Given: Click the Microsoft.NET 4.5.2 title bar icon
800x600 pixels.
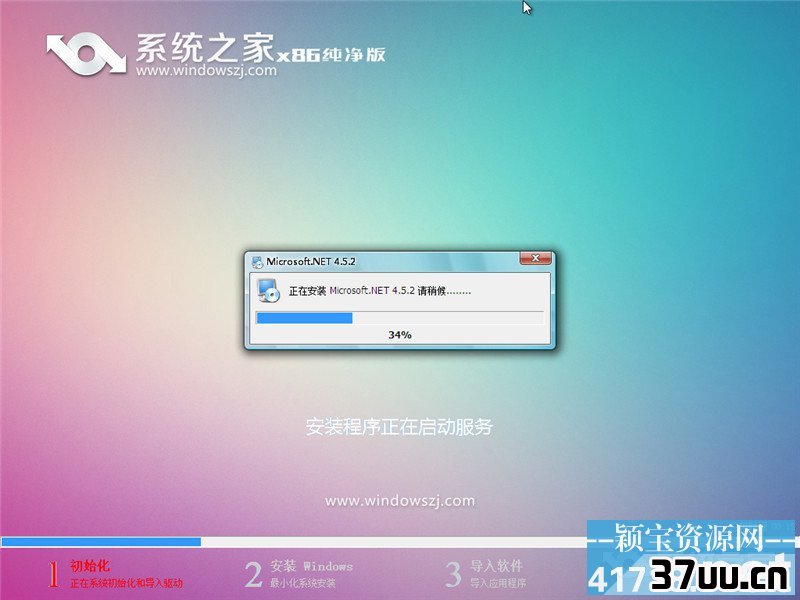Looking at the screenshot, I should 258,262.
